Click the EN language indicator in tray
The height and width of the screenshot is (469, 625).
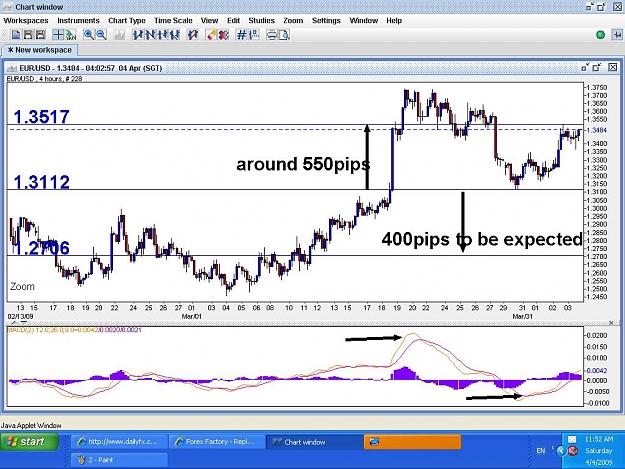[540, 451]
